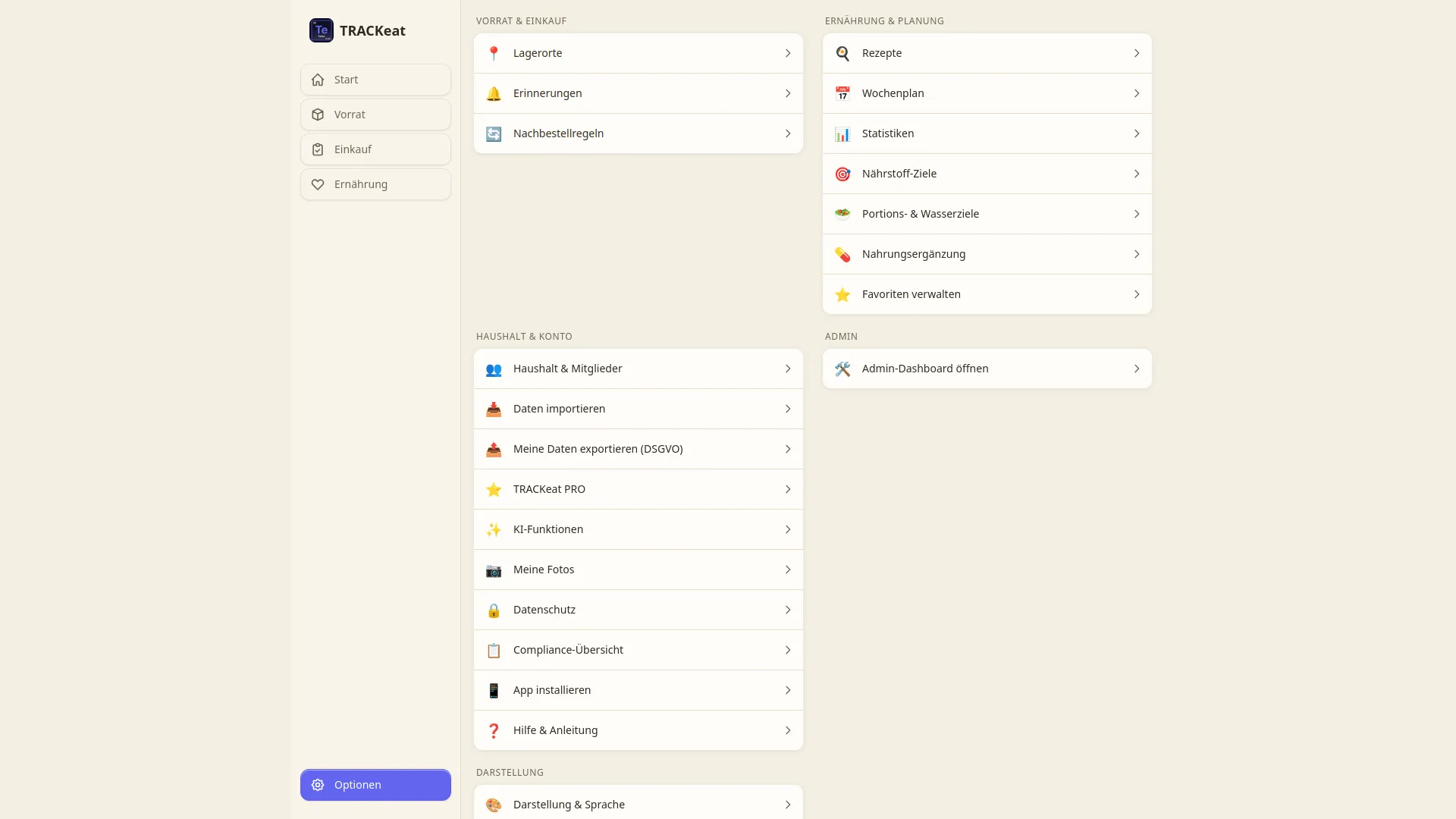This screenshot has width=1456, height=819.
Task: Click the pan icon beside Rezepte
Action: point(843,53)
